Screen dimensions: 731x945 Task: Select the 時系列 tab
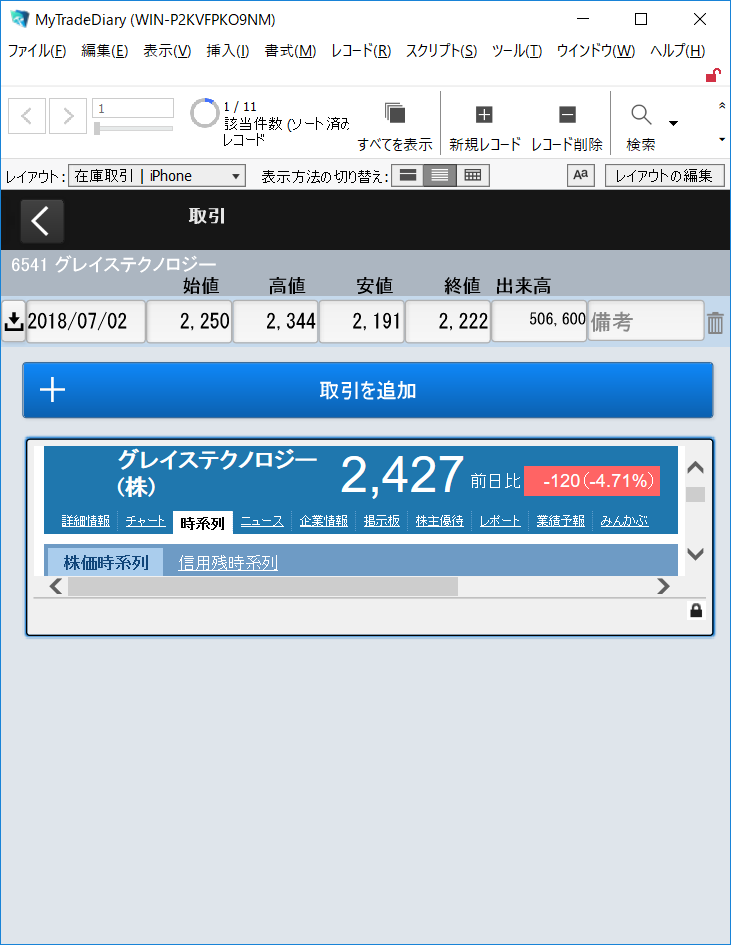pos(202,523)
